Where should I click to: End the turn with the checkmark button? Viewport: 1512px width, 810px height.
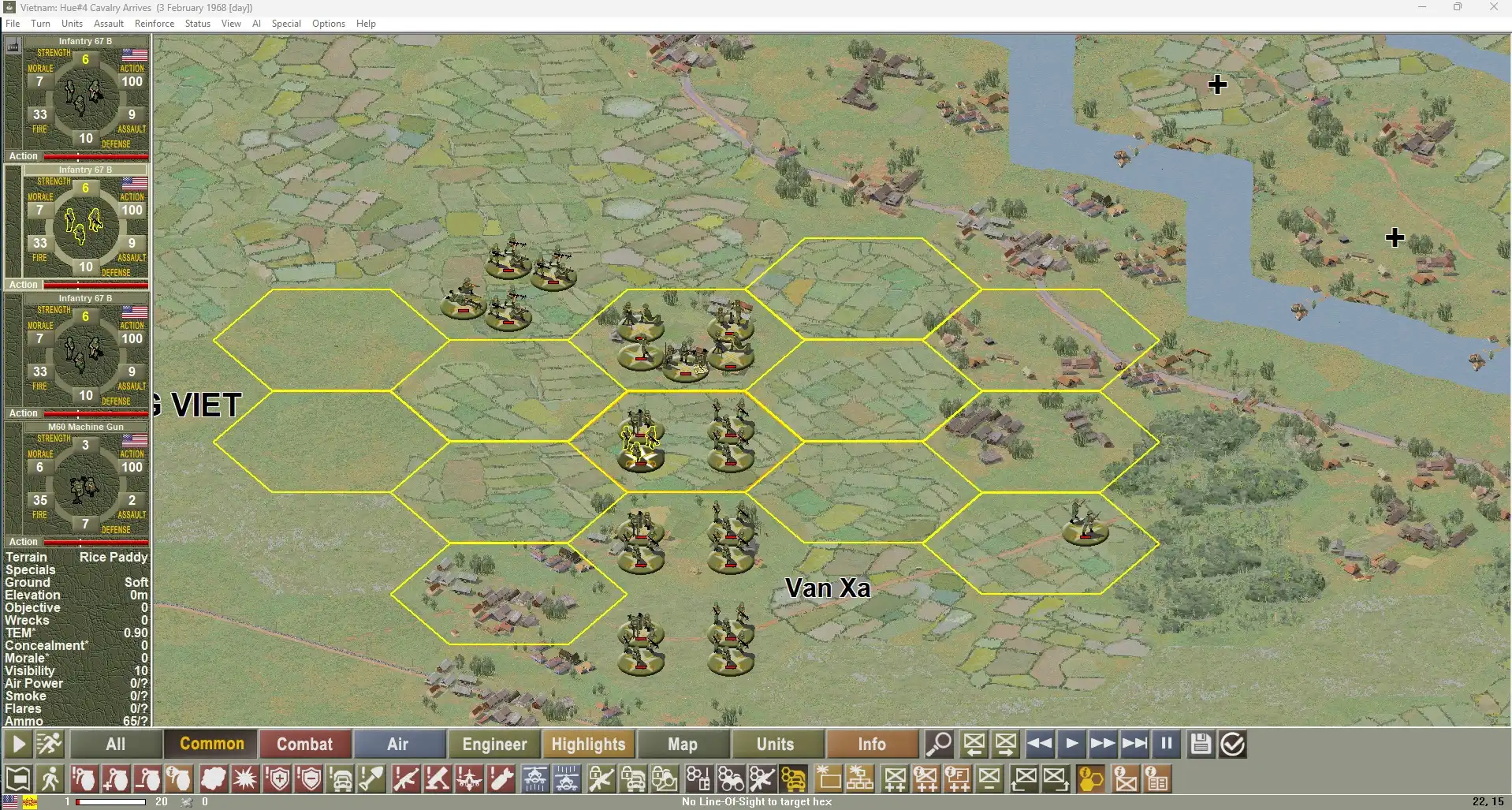[1232, 744]
